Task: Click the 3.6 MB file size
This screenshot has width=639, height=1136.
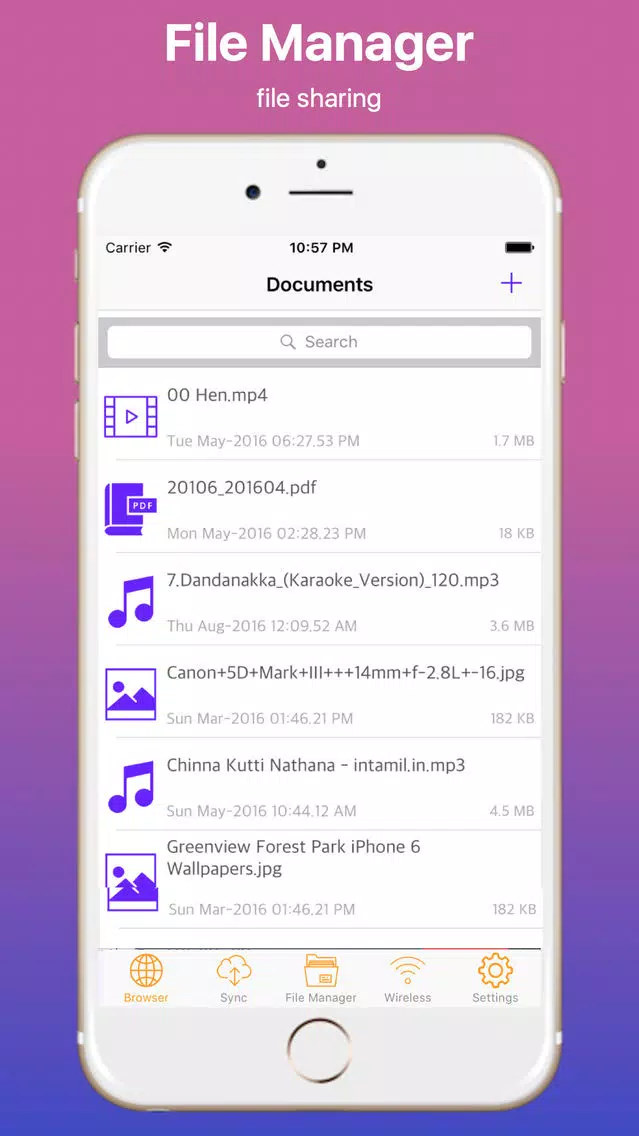Action: (512, 626)
